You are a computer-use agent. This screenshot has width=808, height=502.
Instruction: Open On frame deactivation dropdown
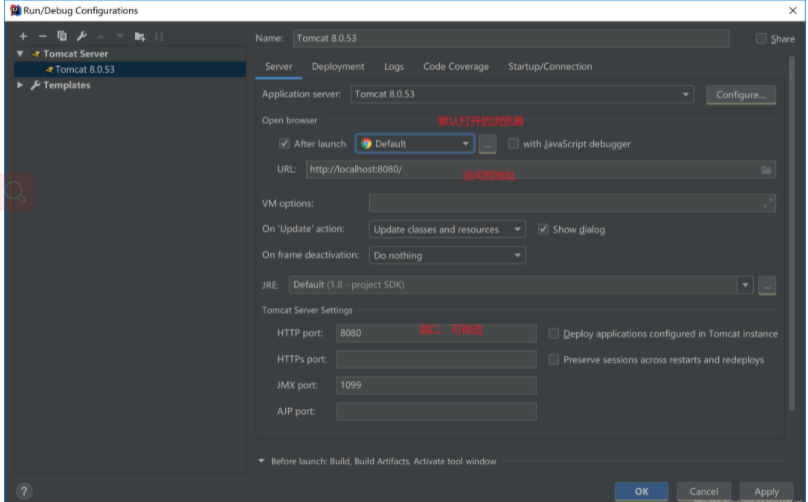pyautogui.click(x=447, y=255)
